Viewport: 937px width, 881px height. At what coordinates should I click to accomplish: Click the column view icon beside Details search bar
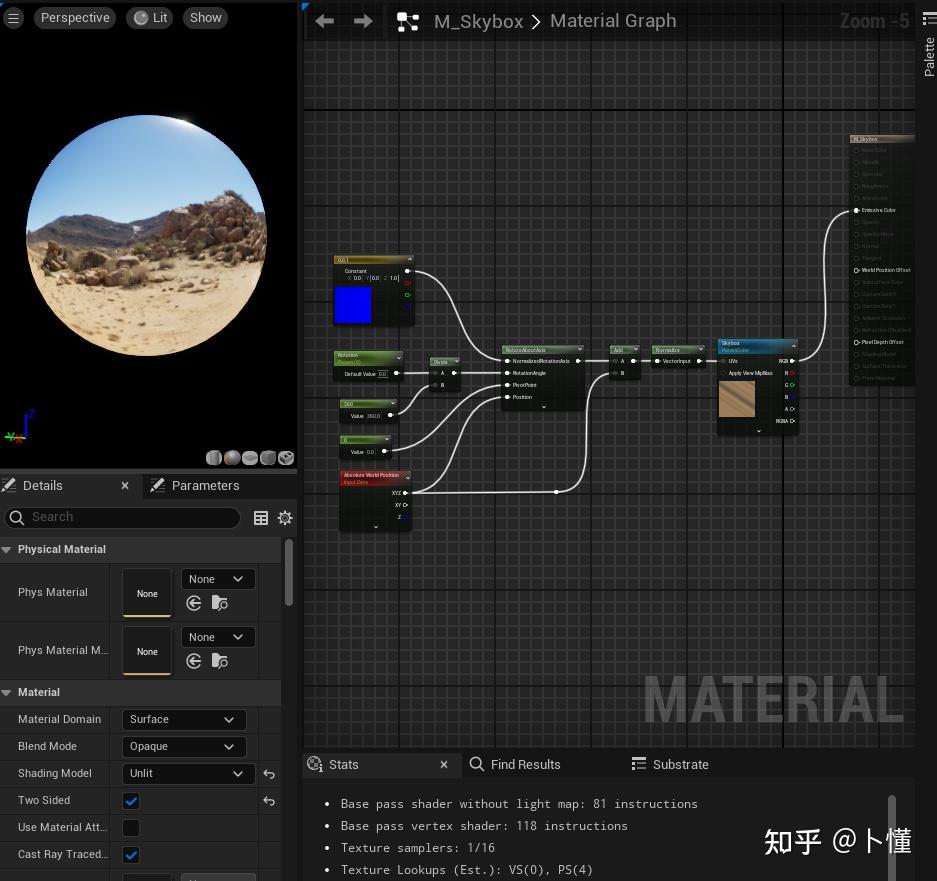(x=261, y=517)
